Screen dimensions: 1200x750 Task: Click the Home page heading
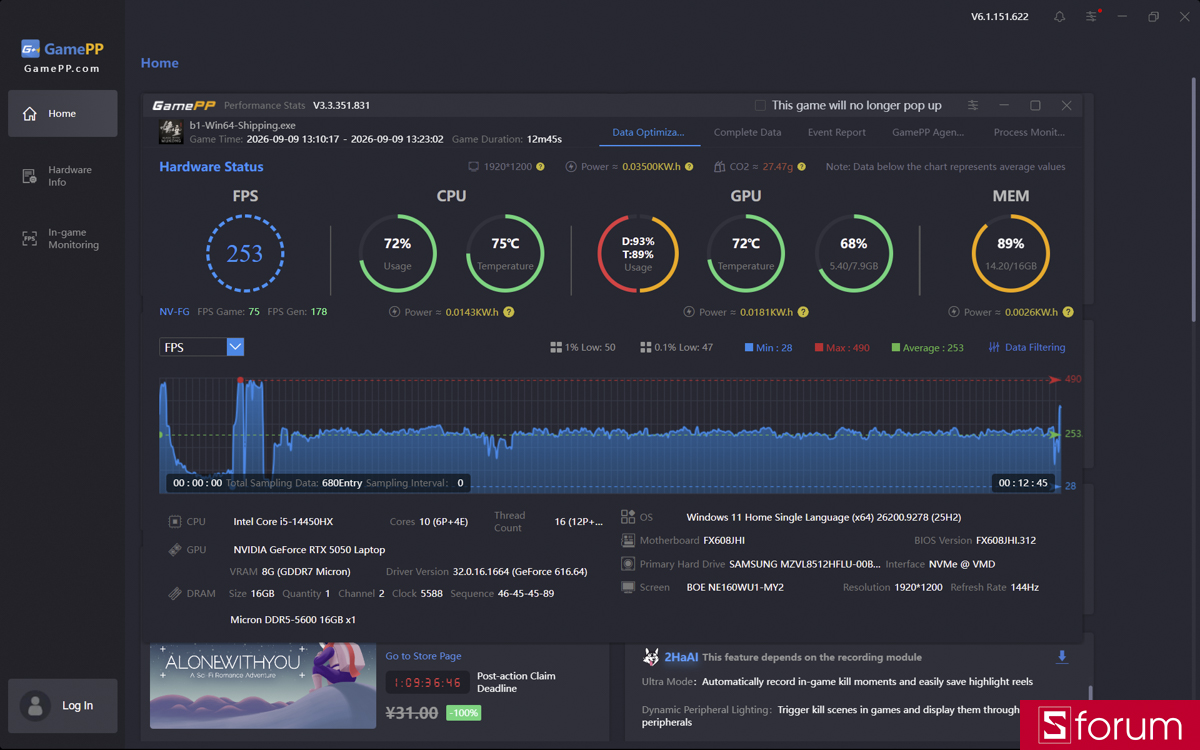(x=160, y=62)
